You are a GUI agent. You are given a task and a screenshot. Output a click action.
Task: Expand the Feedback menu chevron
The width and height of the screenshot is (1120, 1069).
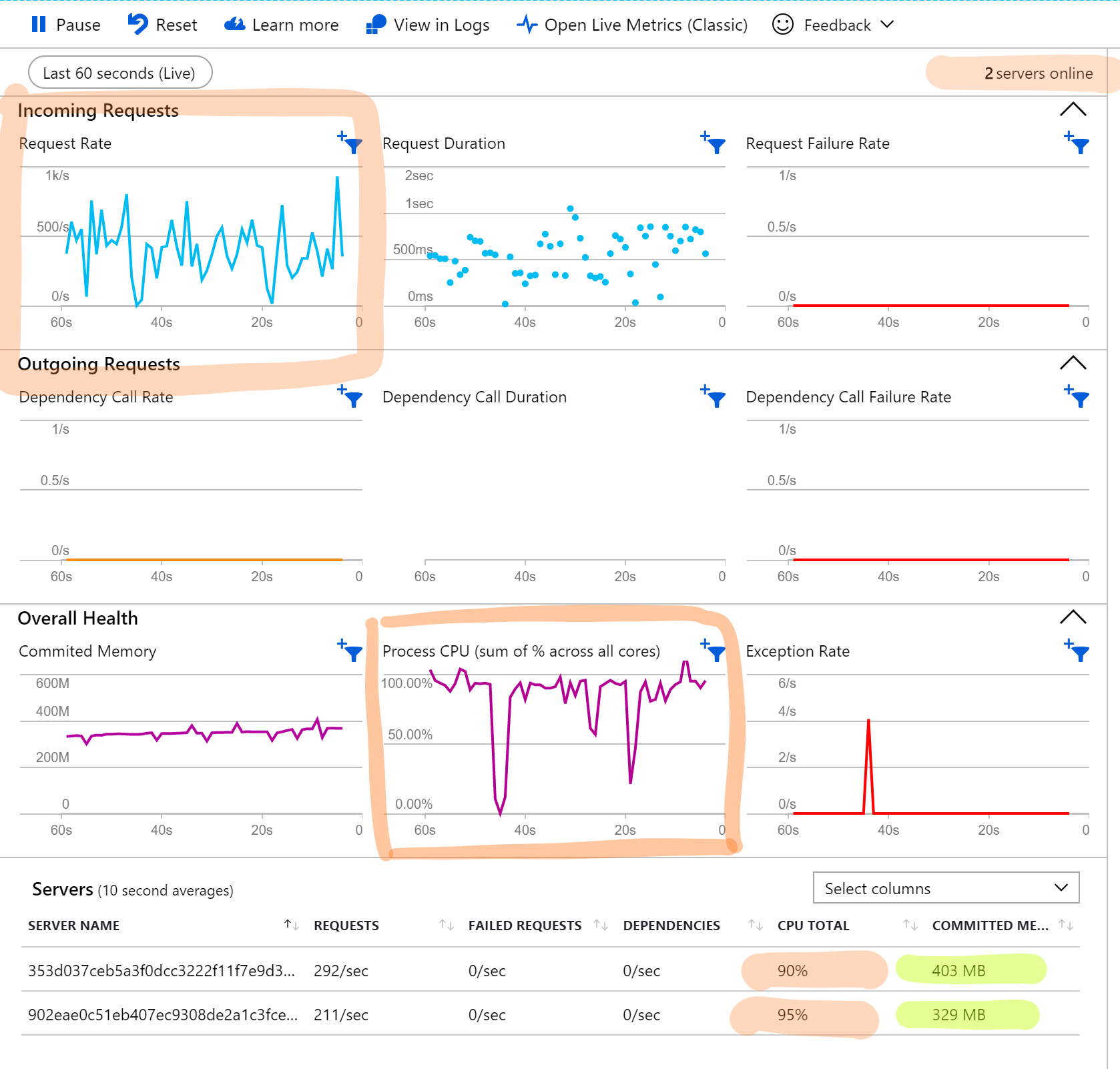(888, 25)
